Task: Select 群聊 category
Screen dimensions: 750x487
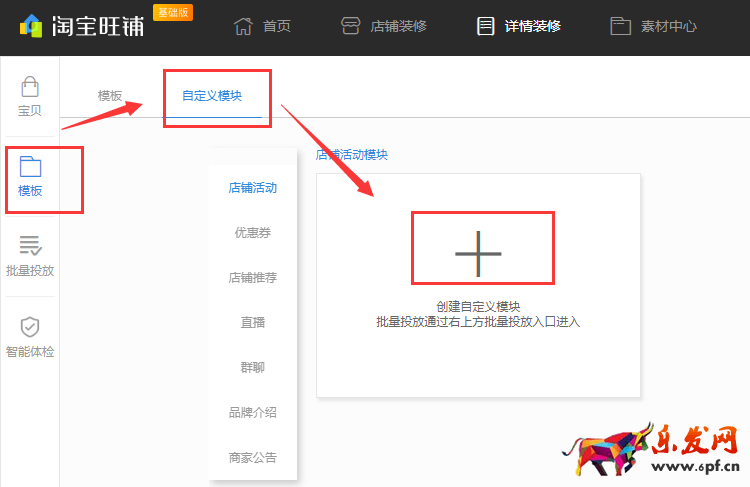Action: (252, 368)
